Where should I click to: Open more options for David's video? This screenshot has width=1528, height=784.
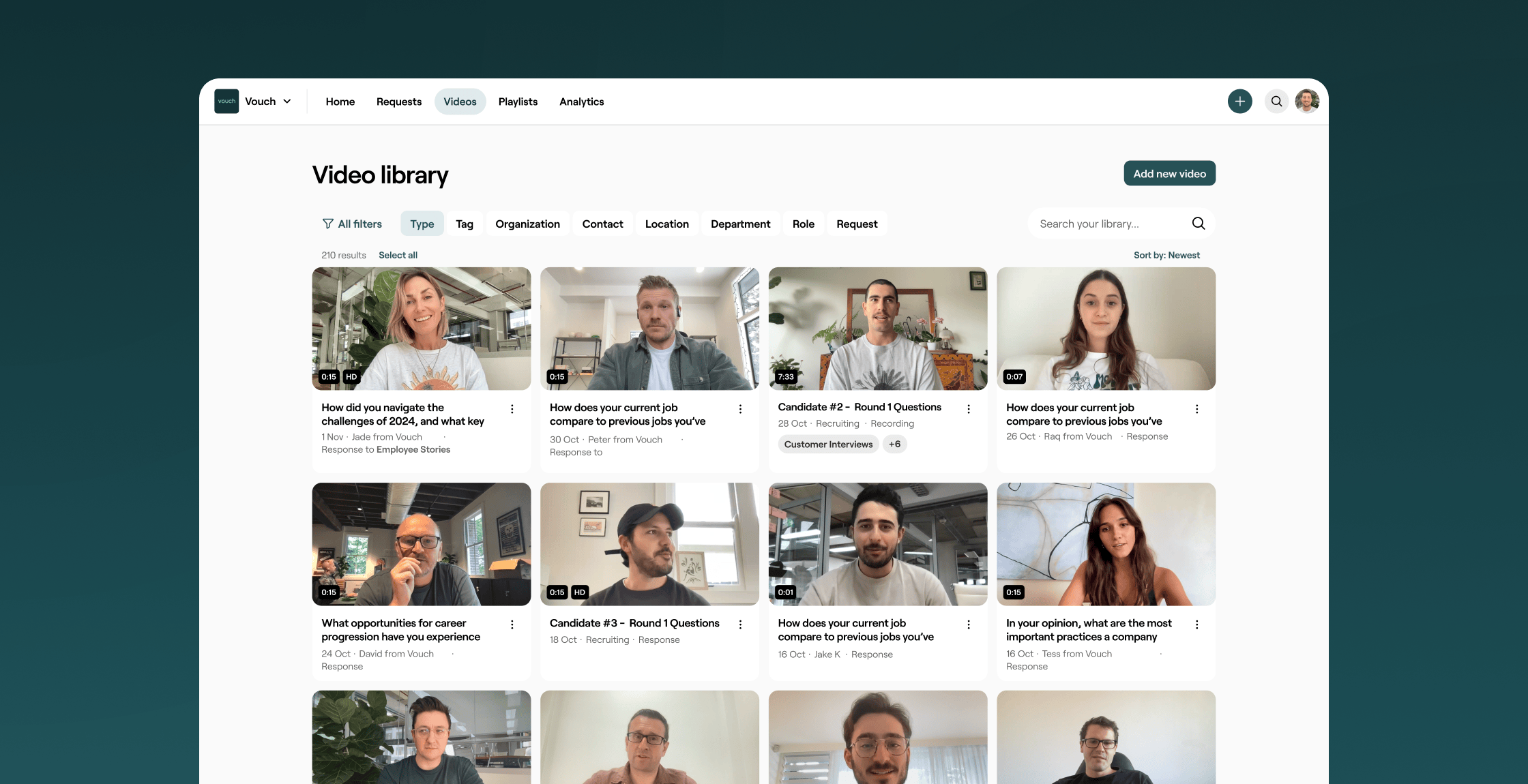[x=512, y=624]
